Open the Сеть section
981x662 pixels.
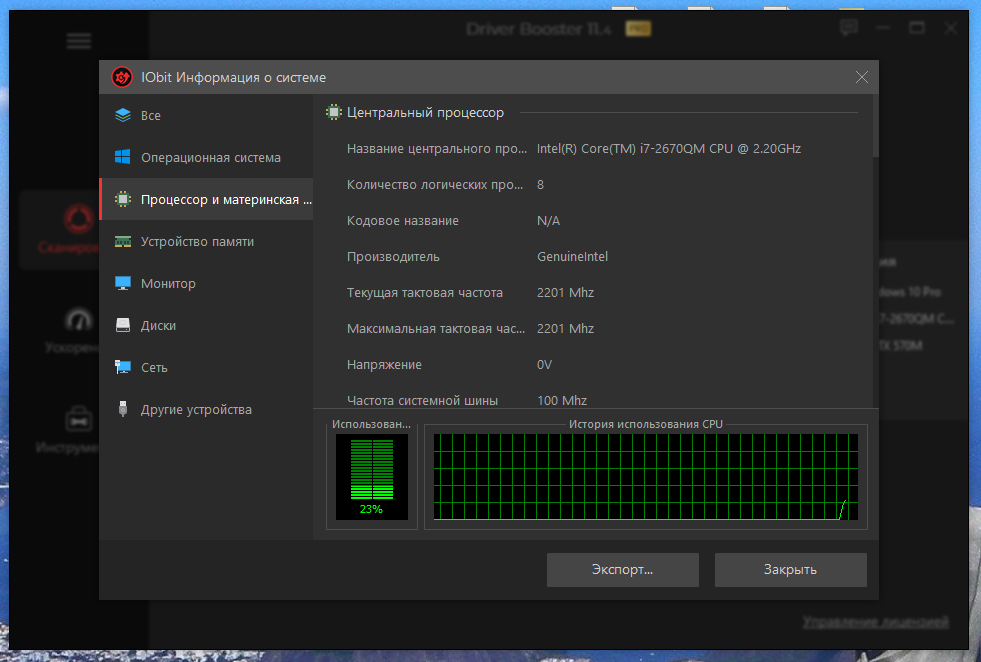[x=206, y=367]
